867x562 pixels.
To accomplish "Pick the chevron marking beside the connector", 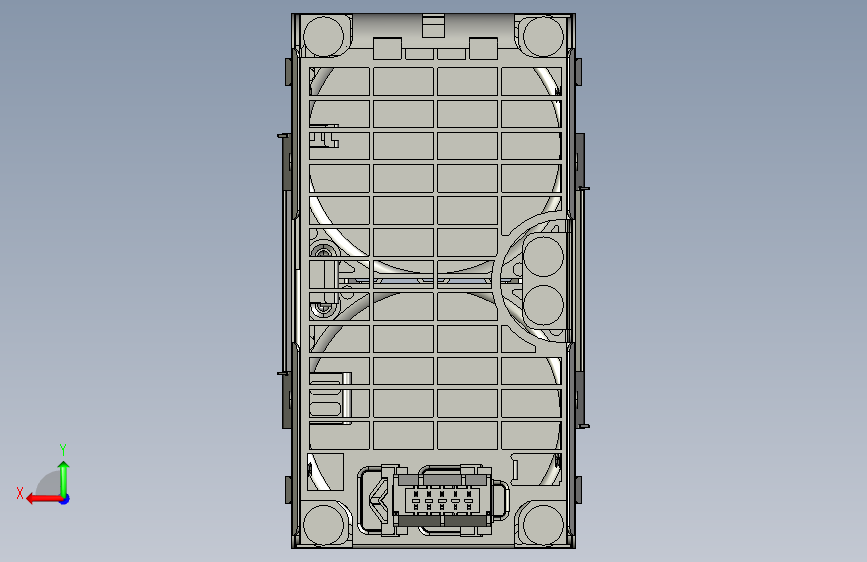I will coord(379,499).
